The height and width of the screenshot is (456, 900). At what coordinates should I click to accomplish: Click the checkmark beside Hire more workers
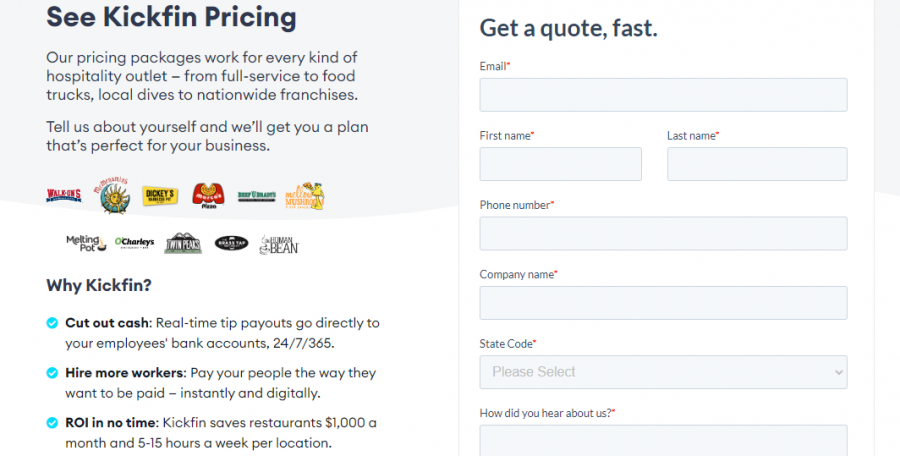tap(52, 373)
